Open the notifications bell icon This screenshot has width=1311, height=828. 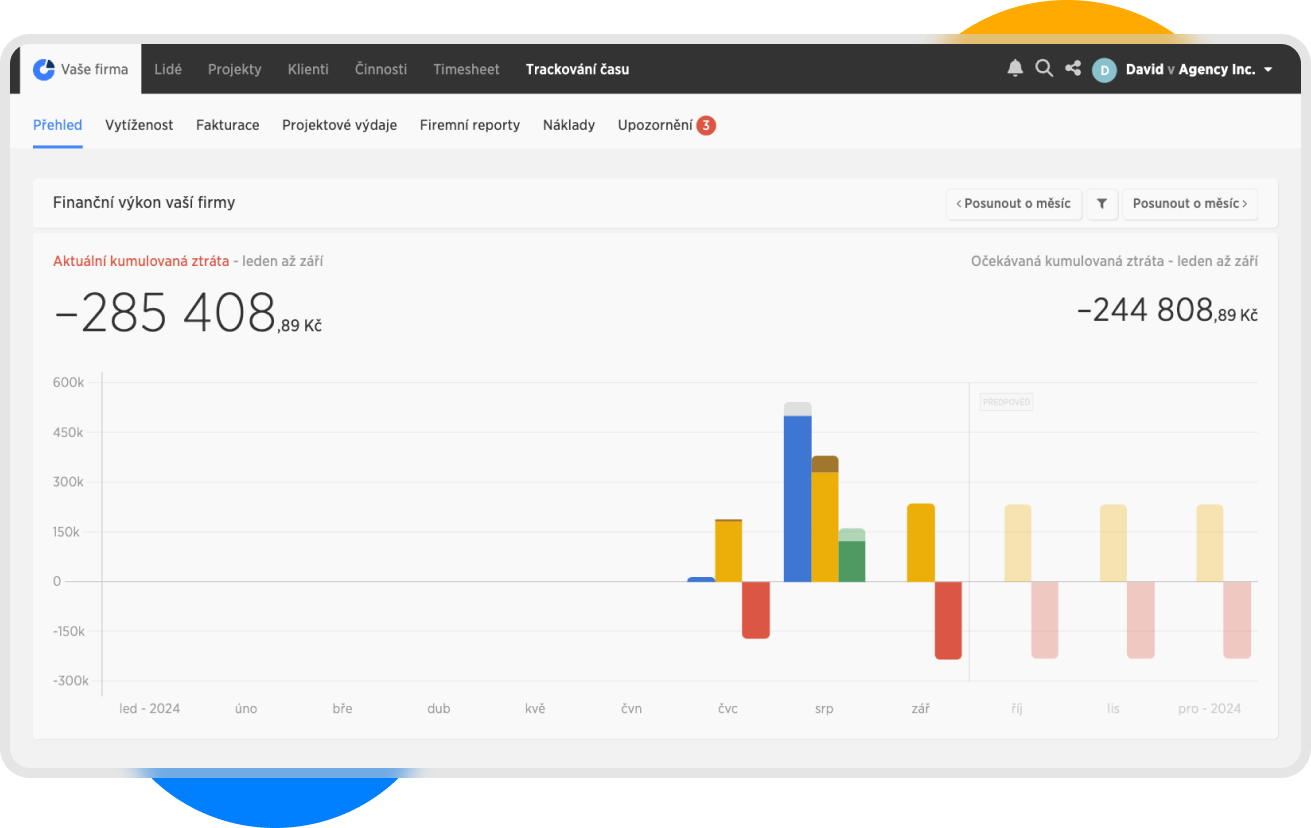[x=1015, y=68]
